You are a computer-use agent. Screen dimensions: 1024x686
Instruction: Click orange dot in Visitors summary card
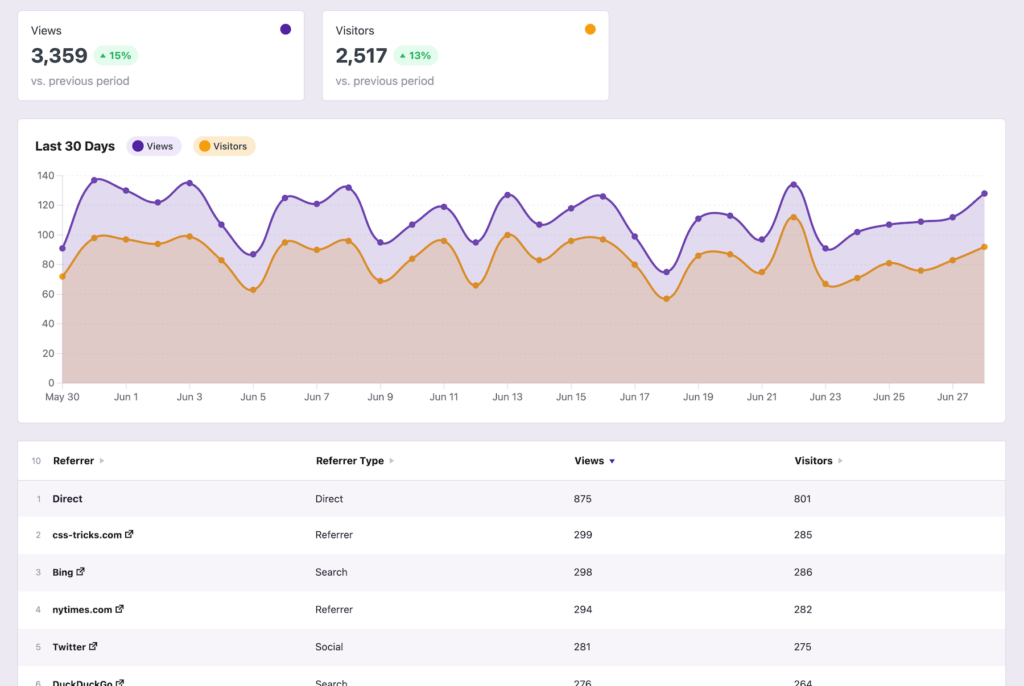pos(590,30)
